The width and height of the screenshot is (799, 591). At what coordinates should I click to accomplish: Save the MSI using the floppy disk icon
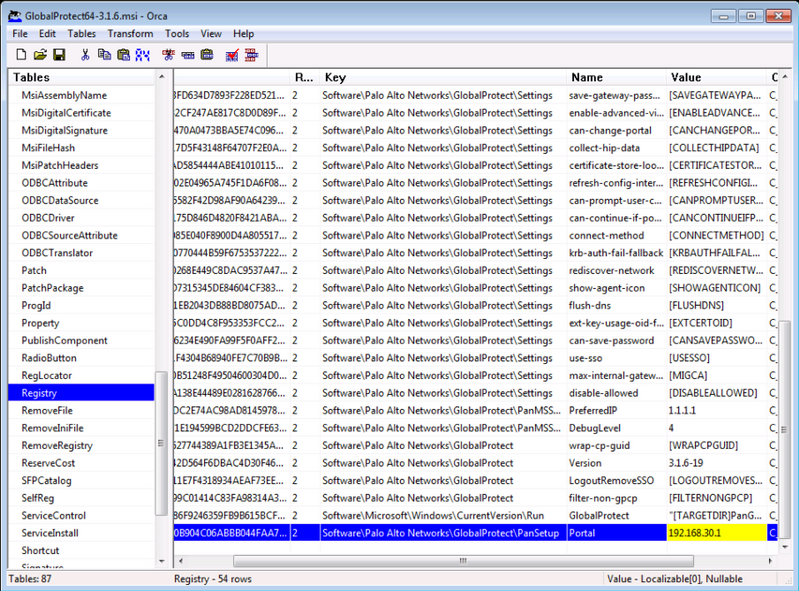pos(59,54)
